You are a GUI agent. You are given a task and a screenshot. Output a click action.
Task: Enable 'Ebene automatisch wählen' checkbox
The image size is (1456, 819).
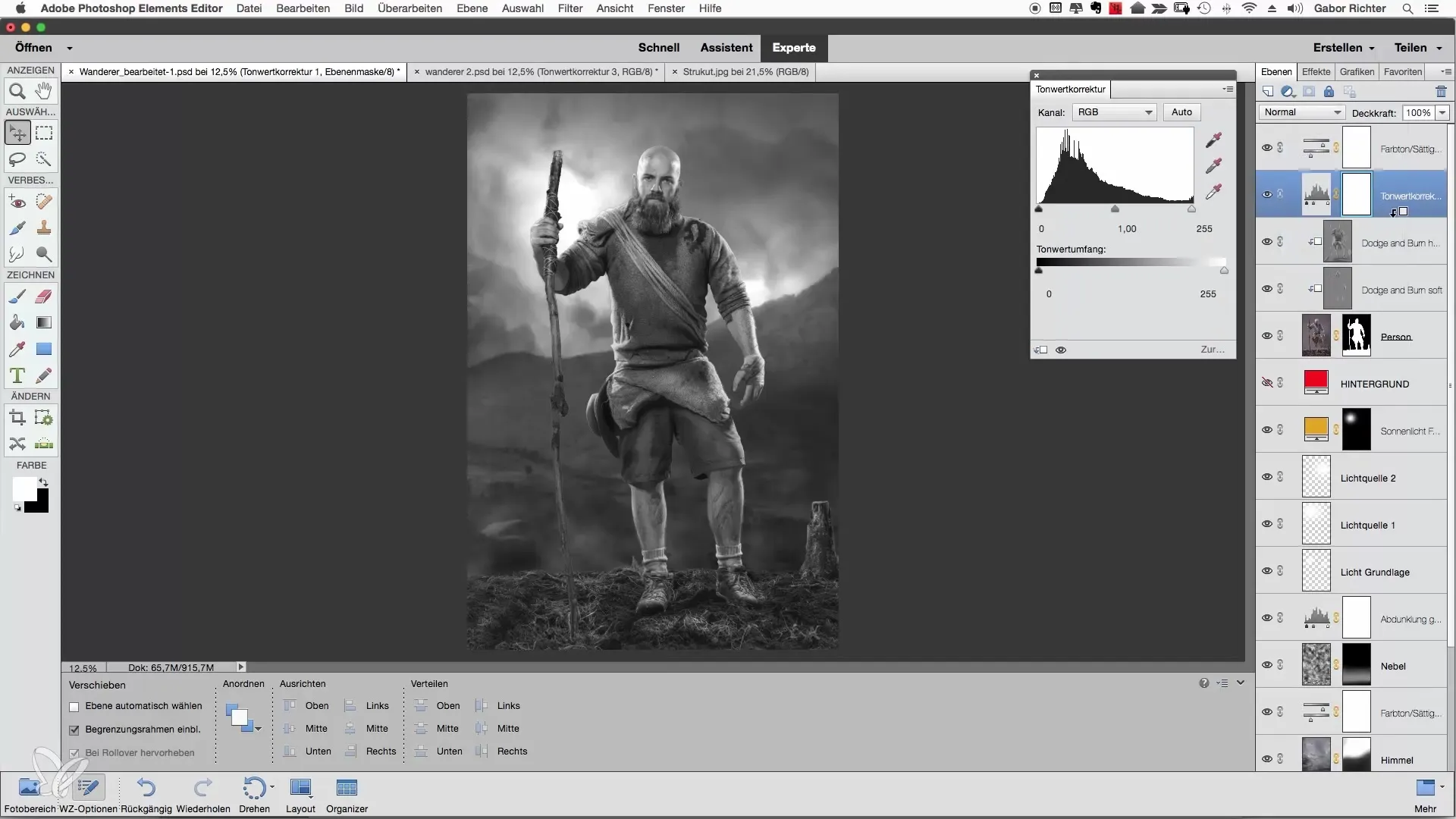pos(74,707)
